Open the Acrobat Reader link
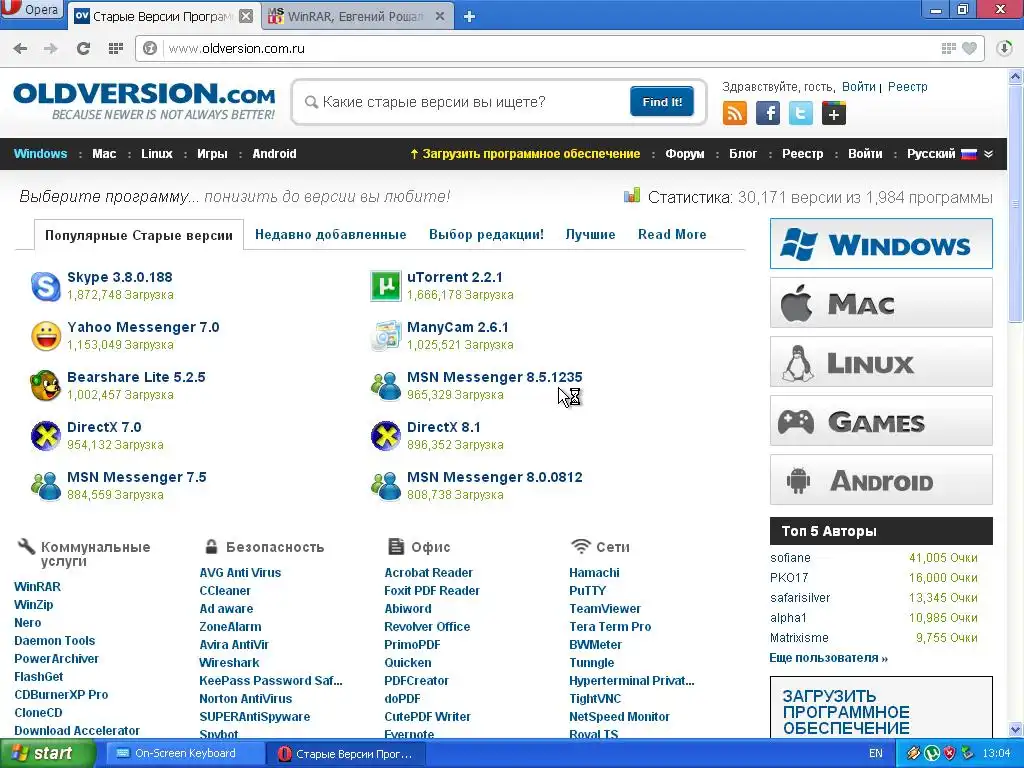Image resolution: width=1024 pixels, height=768 pixels. 428,573
